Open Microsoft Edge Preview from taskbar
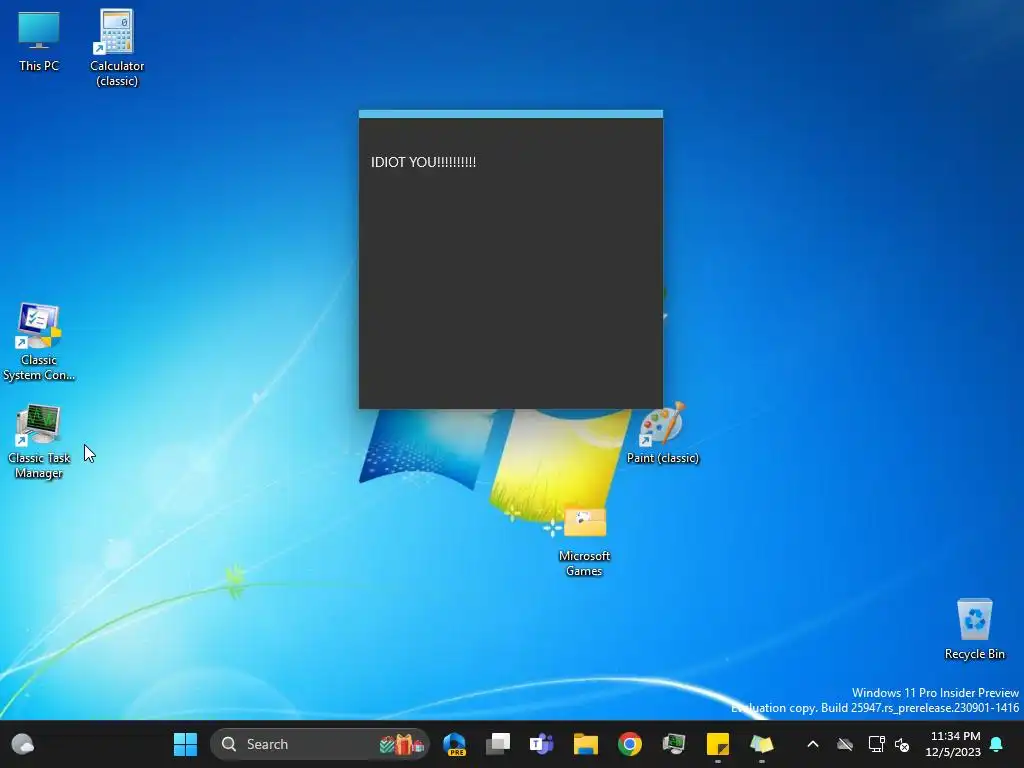 coord(454,744)
